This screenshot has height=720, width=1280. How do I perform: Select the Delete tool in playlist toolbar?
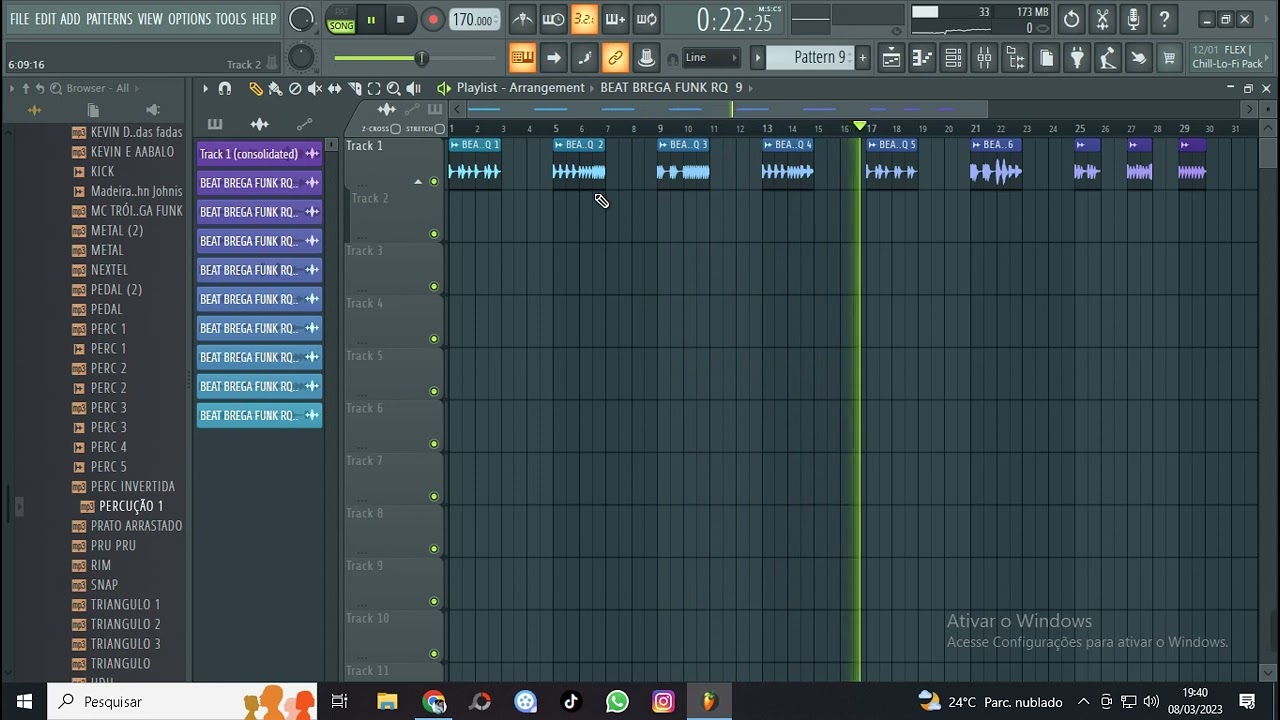pos(295,88)
